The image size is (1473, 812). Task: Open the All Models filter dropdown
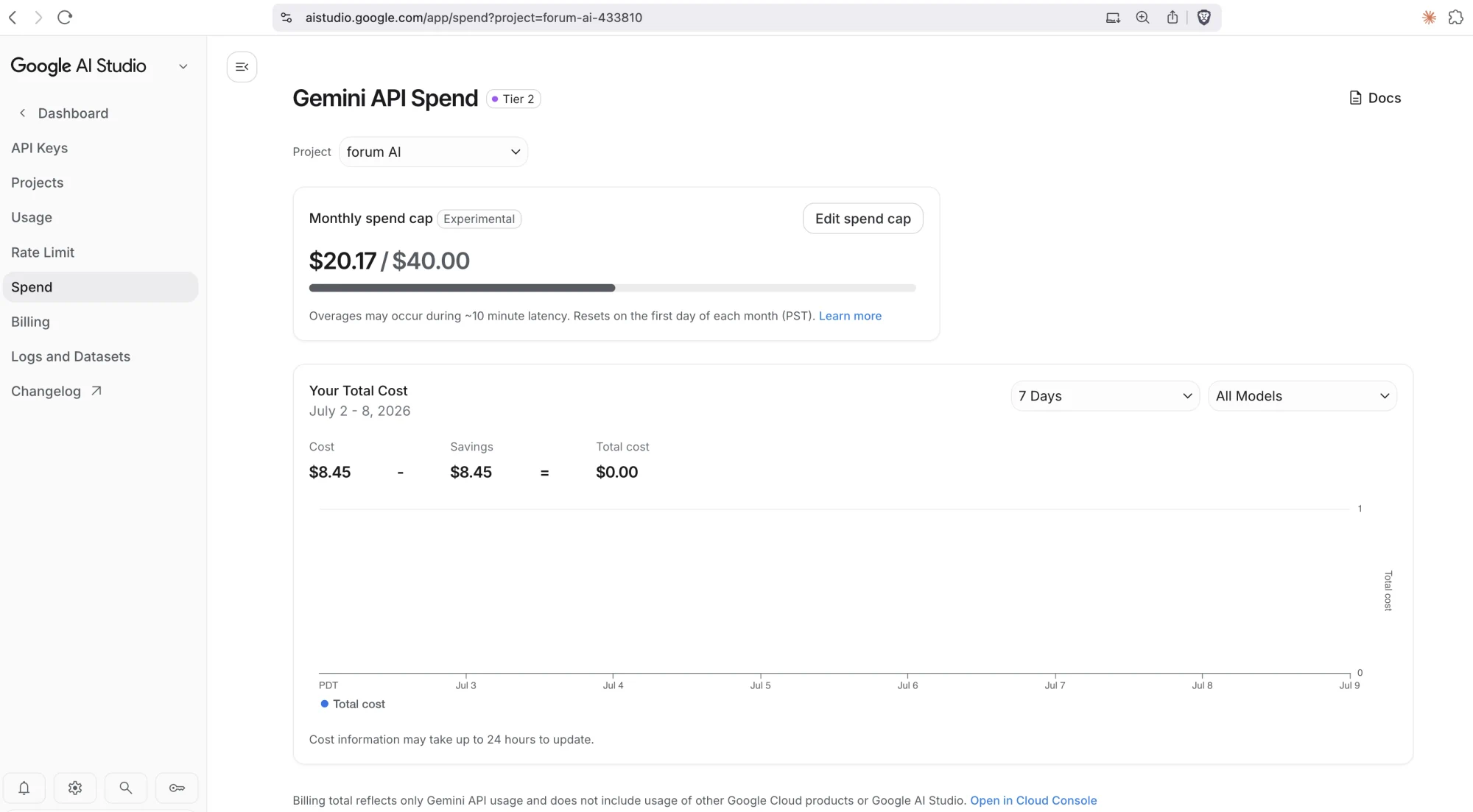pyautogui.click(x=1302, y=396)
